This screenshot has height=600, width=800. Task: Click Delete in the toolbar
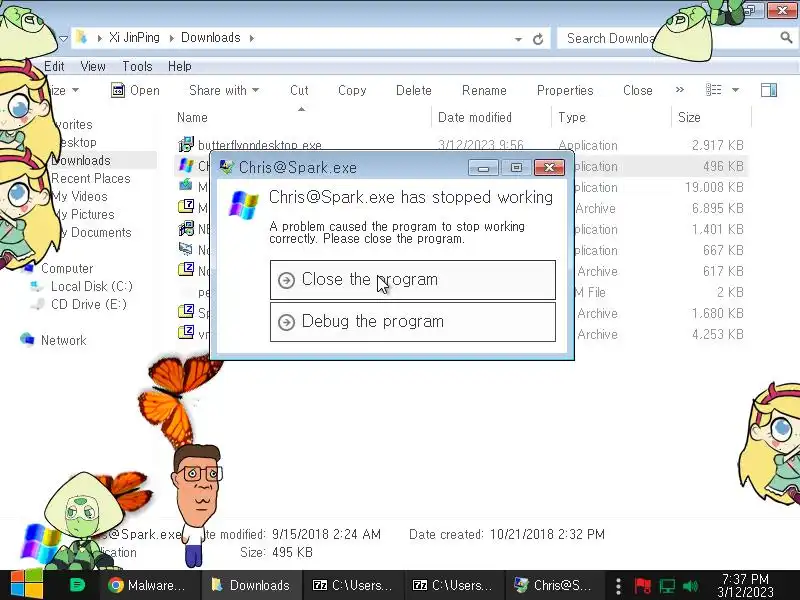click(x=414, y=90)
